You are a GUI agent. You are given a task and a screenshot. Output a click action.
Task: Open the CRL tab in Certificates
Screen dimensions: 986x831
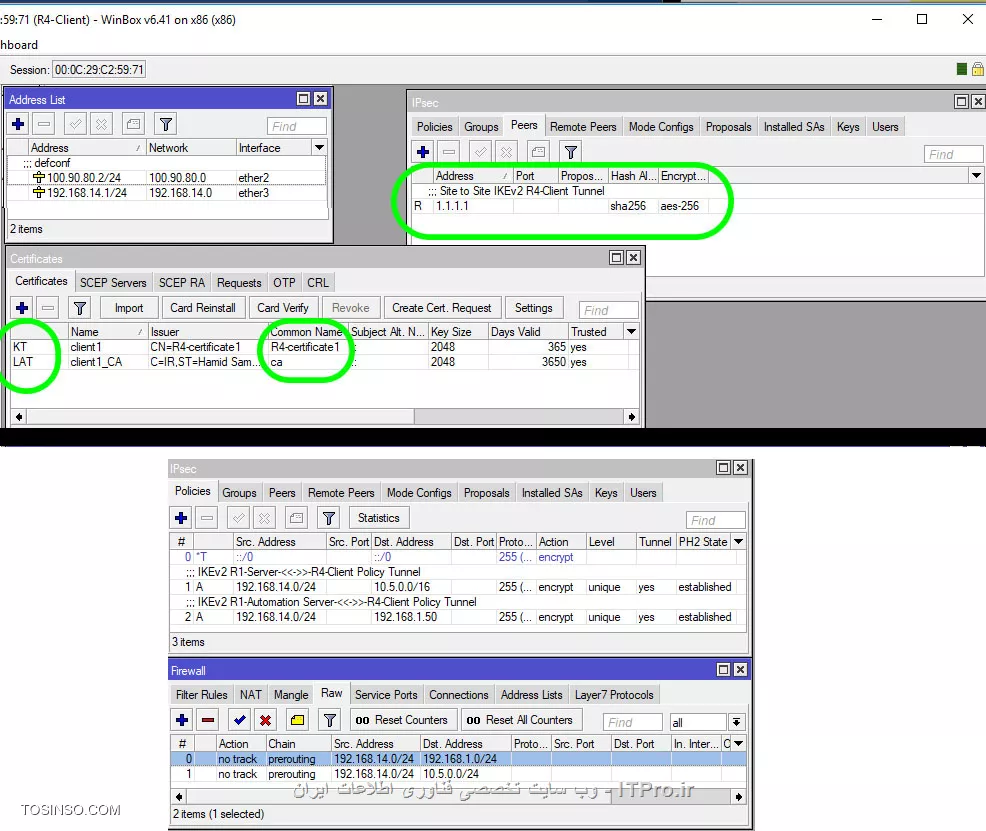(318, 283)
